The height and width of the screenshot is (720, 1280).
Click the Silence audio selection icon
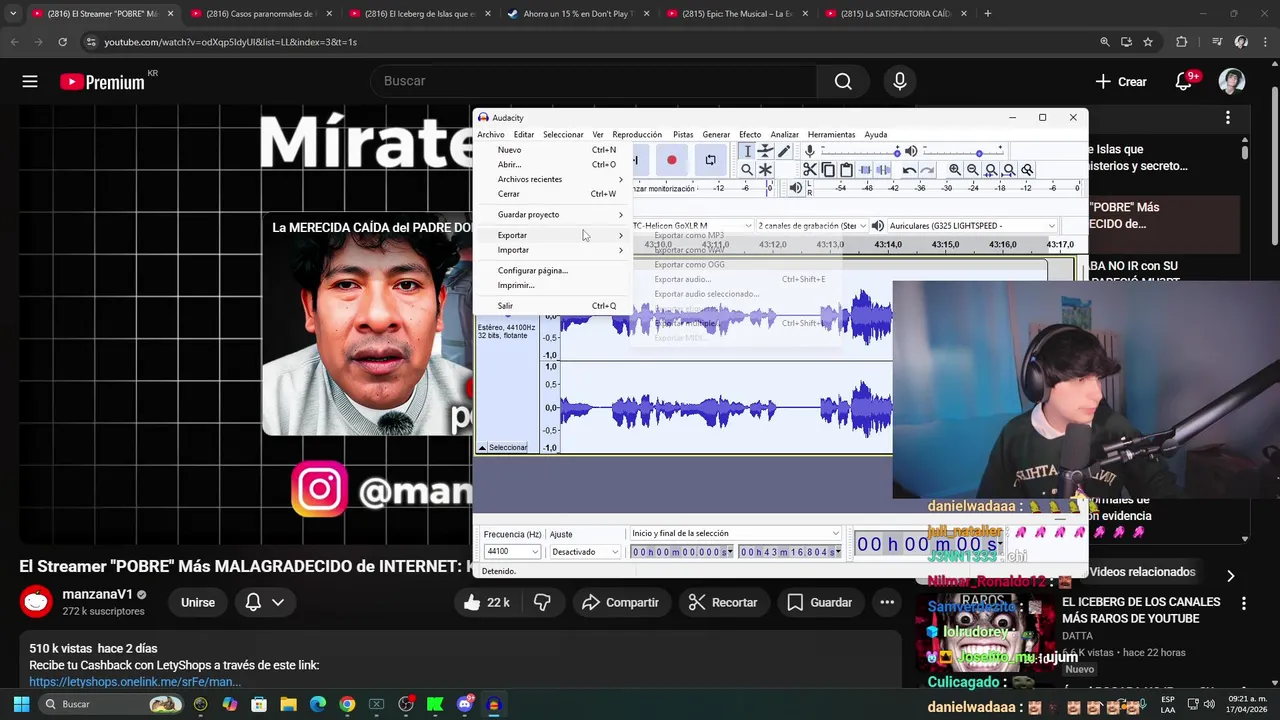(x=883, y=170)
